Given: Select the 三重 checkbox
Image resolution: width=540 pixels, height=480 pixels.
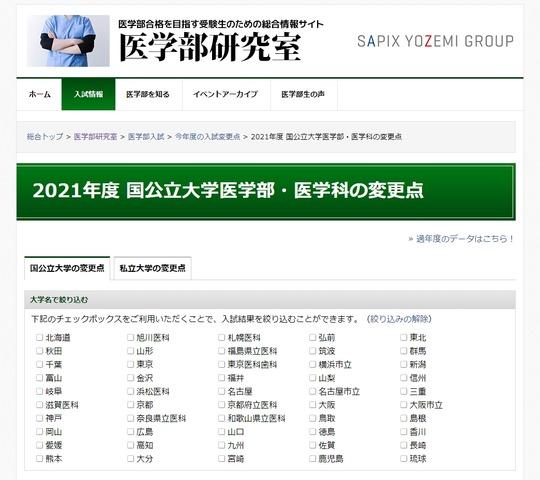Looking at the screenshot, I should [404, 391].
